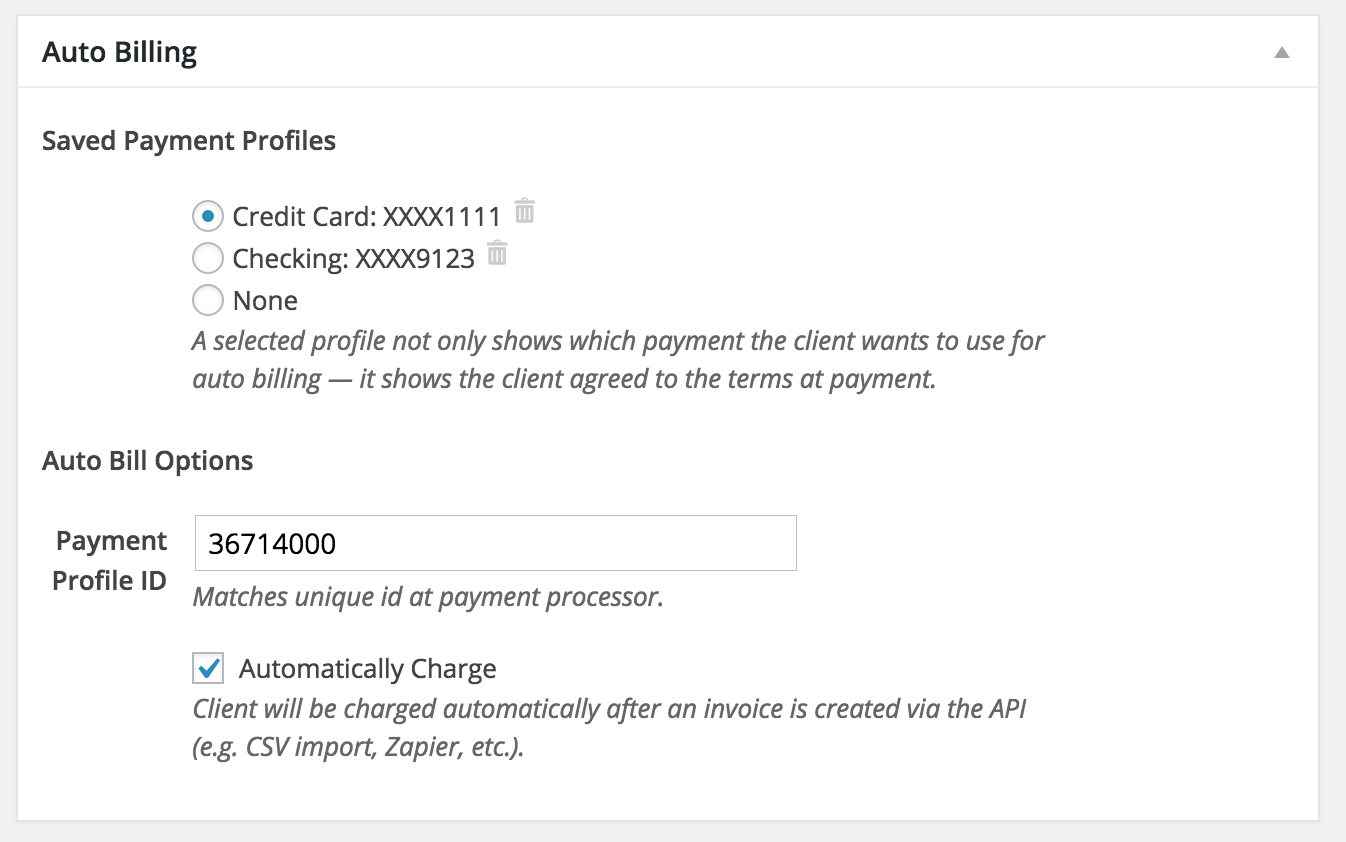Delete the Credit Card XXXX1111 payment profile

tap(524, 211)
